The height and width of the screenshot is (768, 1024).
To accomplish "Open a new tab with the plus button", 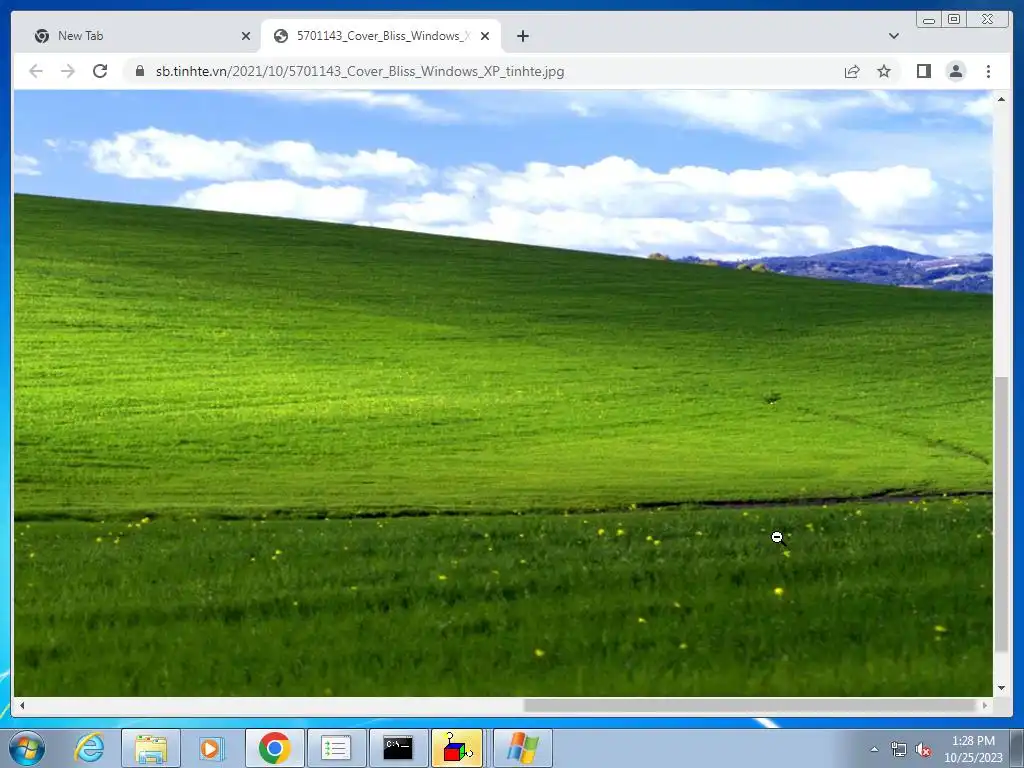I will [x=522, y=36].
